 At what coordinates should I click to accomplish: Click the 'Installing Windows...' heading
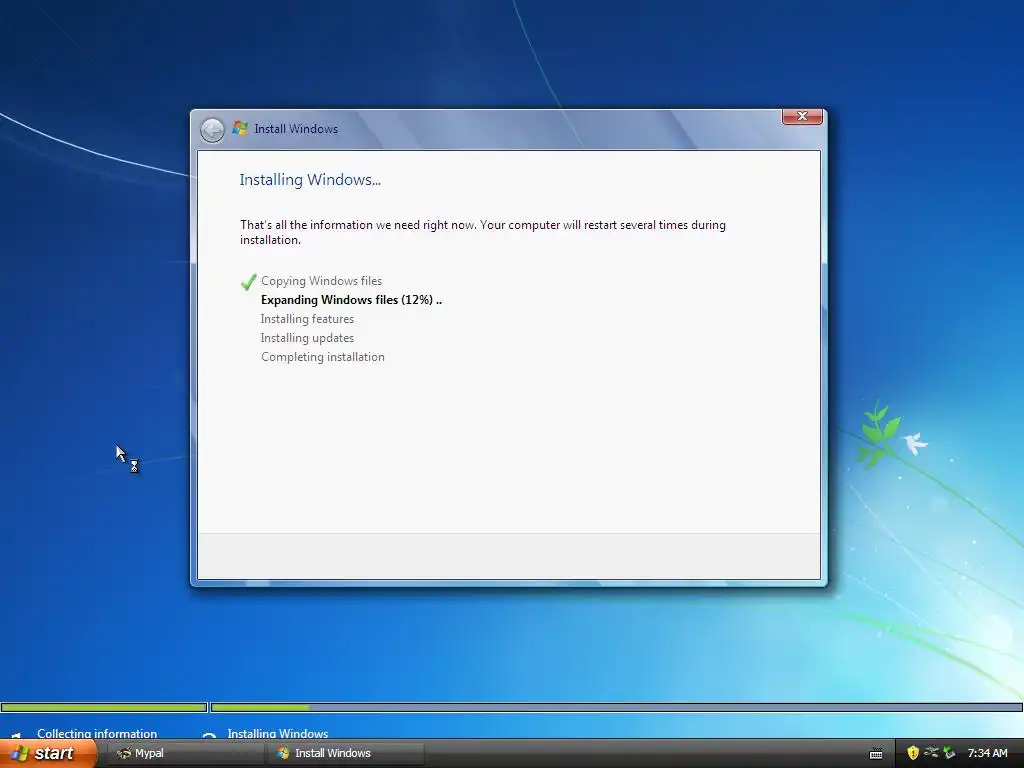(x=310, y=180)
